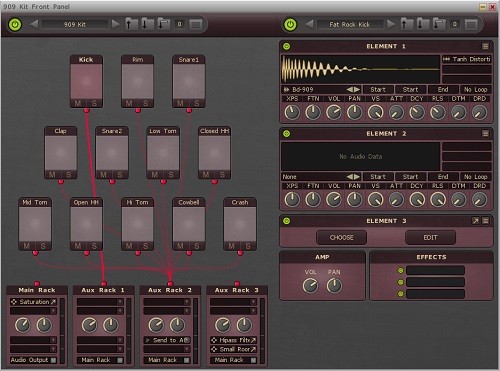The image size is (500, 371).
Task: Click the CHOOSE button in Element 3
Action: click(342, 238)
